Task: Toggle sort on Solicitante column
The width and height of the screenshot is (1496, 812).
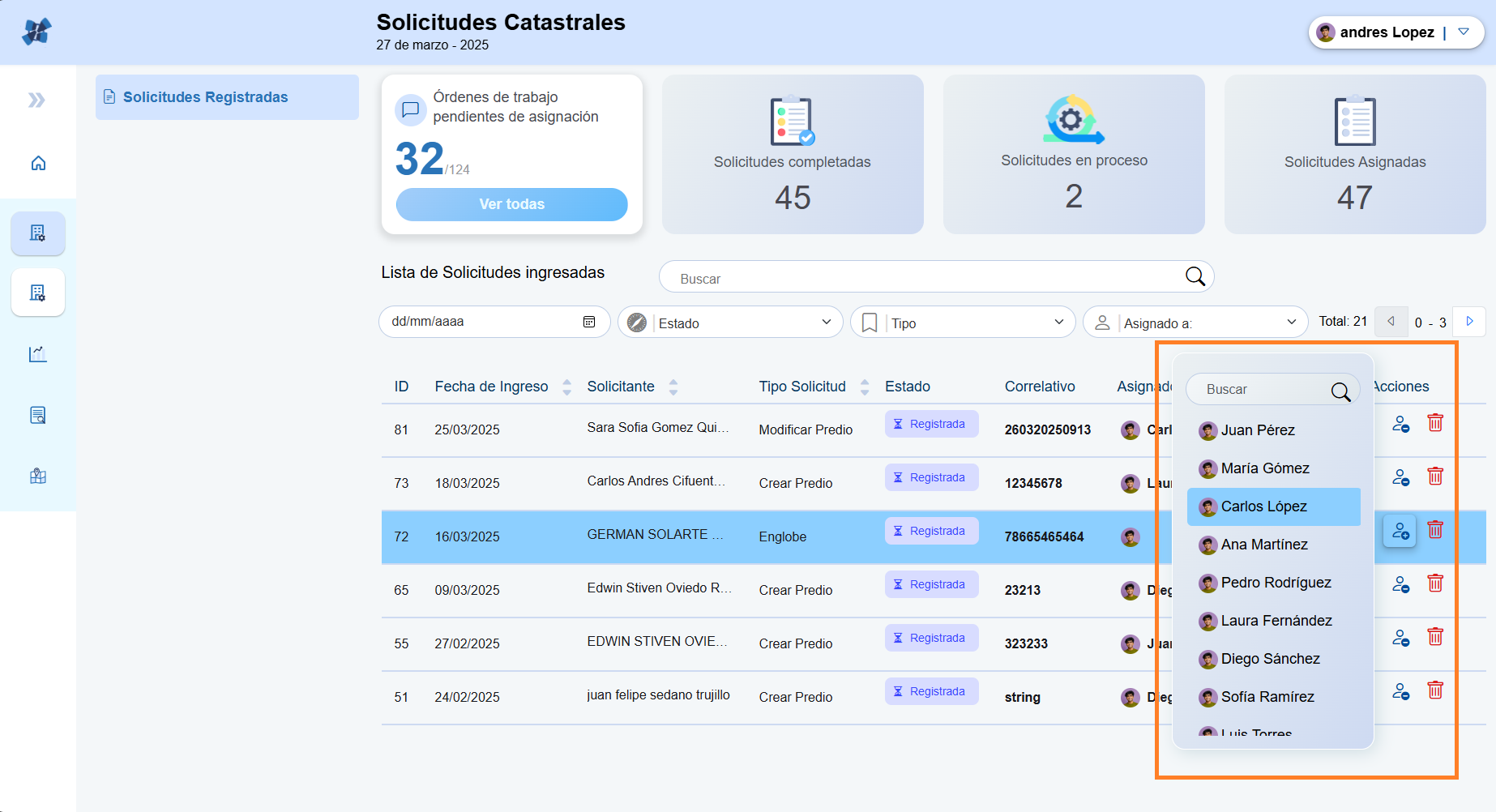Action: click(673, 387)
